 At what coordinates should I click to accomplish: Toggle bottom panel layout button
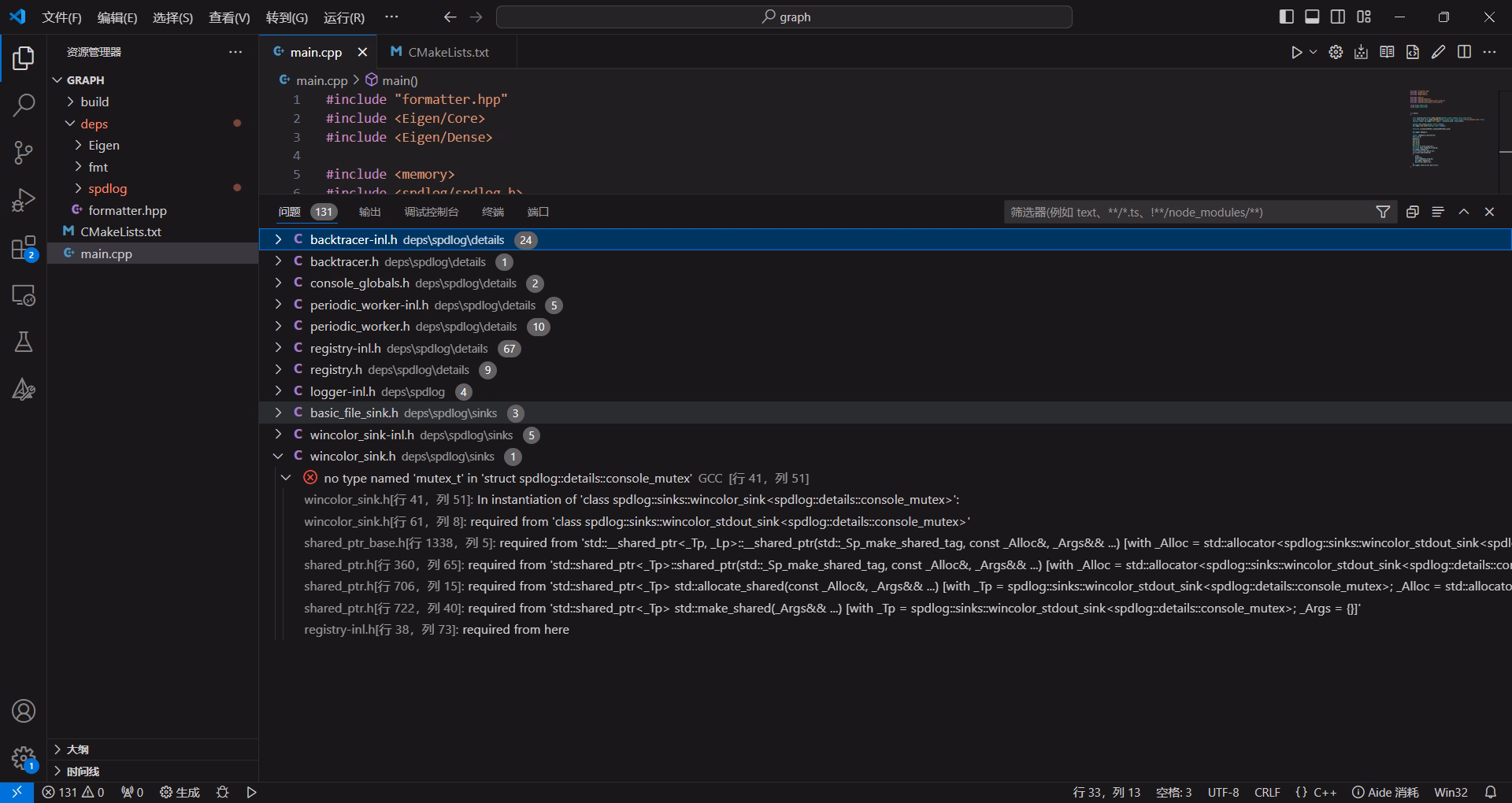tap(1312, 17)
